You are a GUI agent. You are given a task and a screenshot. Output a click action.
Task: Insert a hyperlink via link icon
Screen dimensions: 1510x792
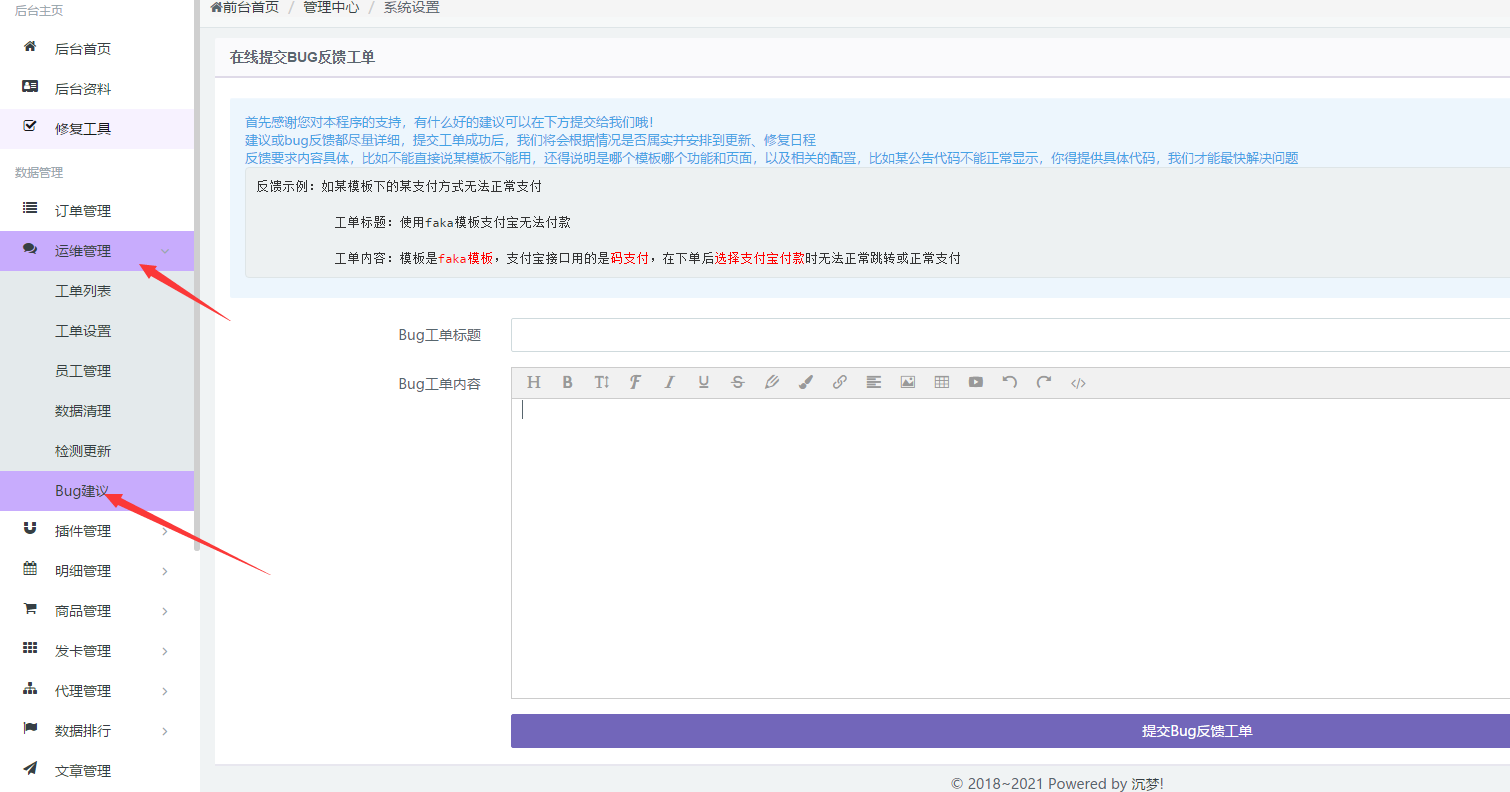tap(839, 382)
